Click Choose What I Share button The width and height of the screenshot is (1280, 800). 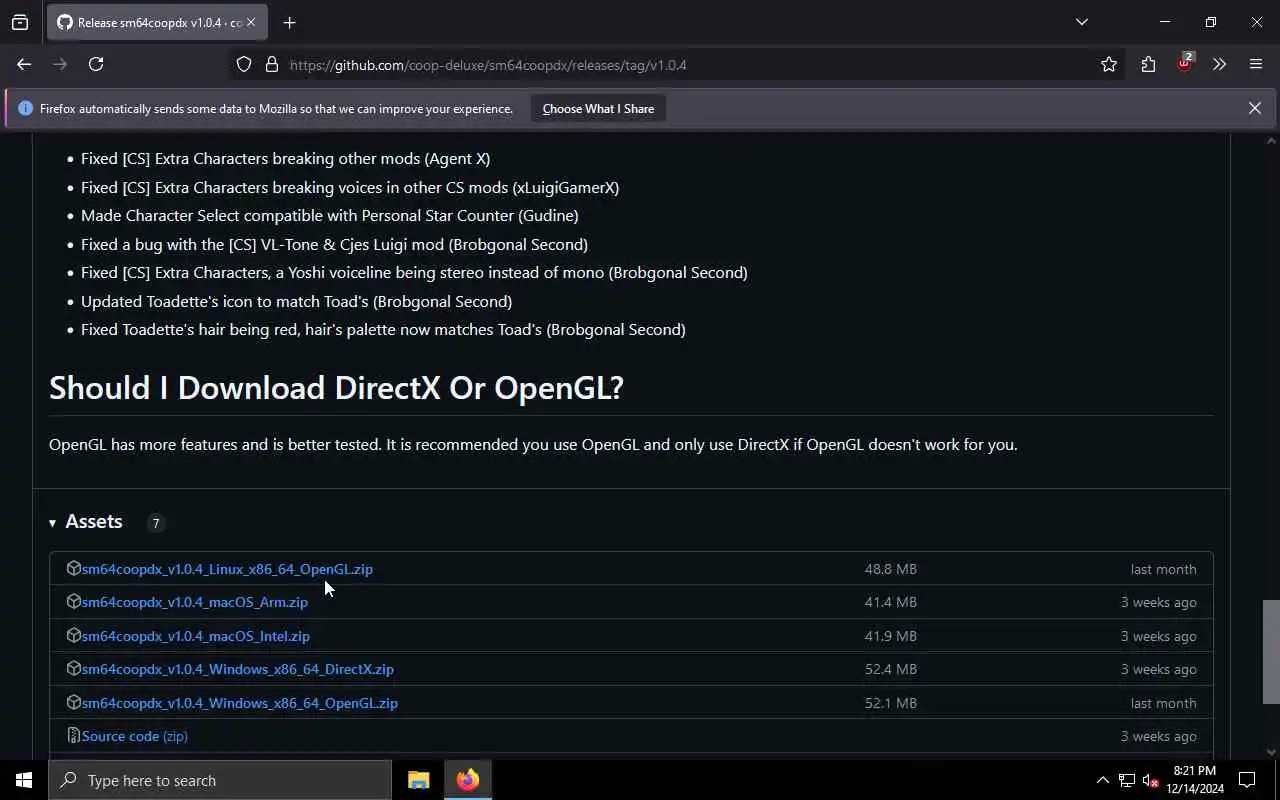[x=598, y=108]
